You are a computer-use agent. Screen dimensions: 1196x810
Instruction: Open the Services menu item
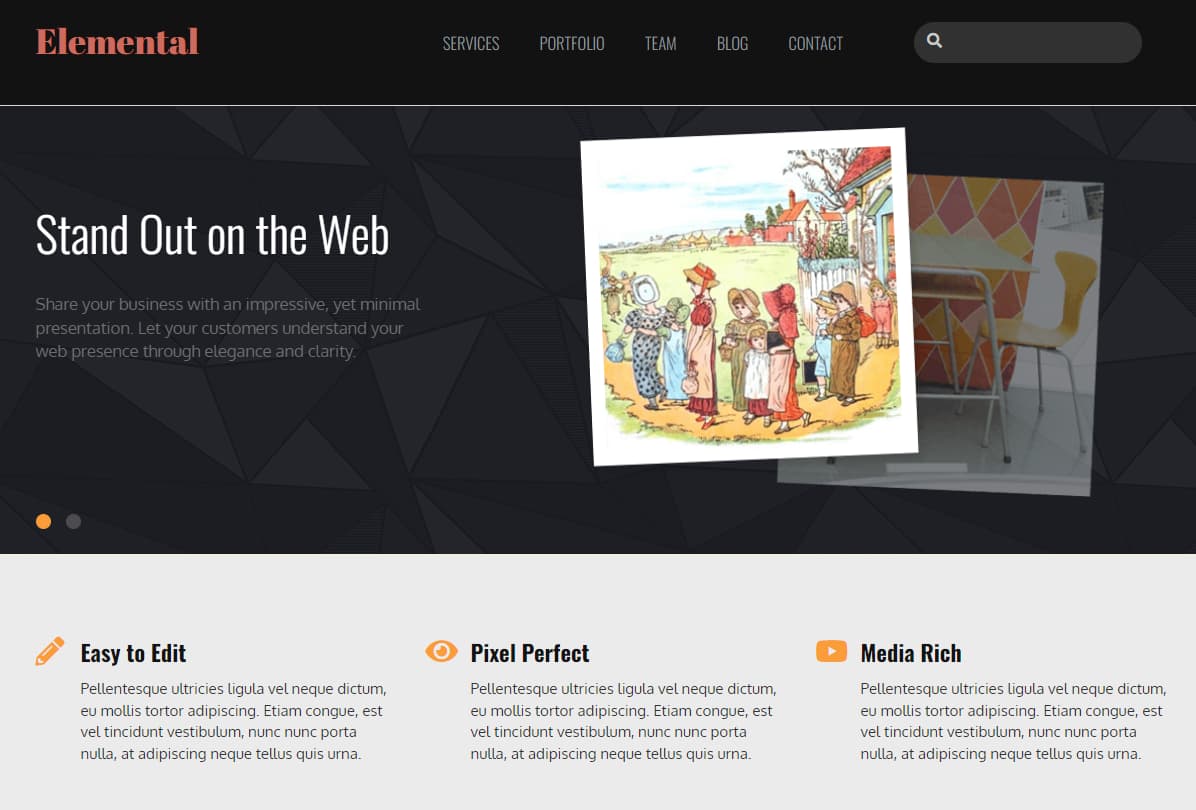click(x=471, y=43)
